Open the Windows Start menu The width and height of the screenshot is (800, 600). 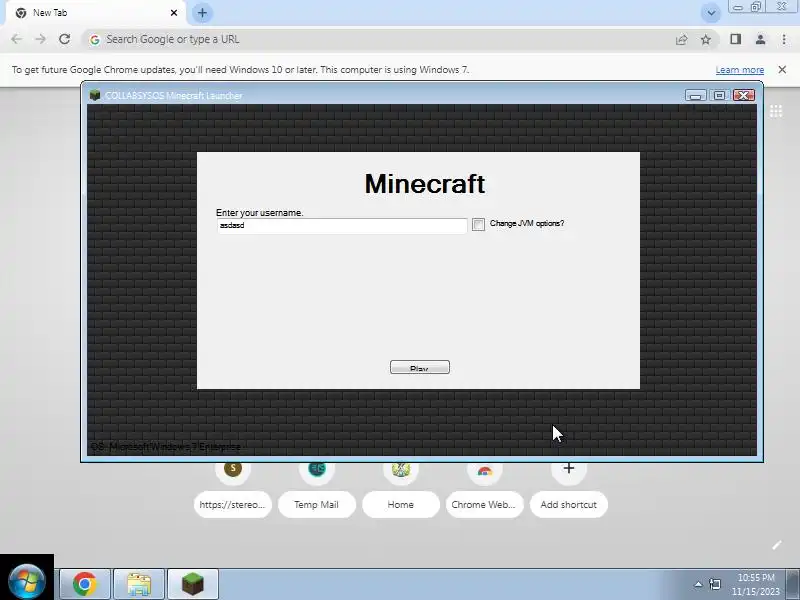click(x=27, y=581)
